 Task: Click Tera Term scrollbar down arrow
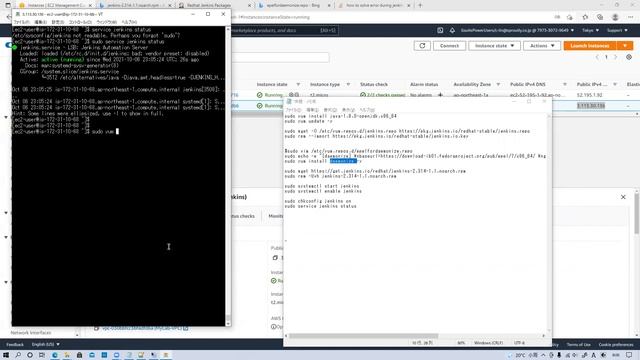point(228,323)
